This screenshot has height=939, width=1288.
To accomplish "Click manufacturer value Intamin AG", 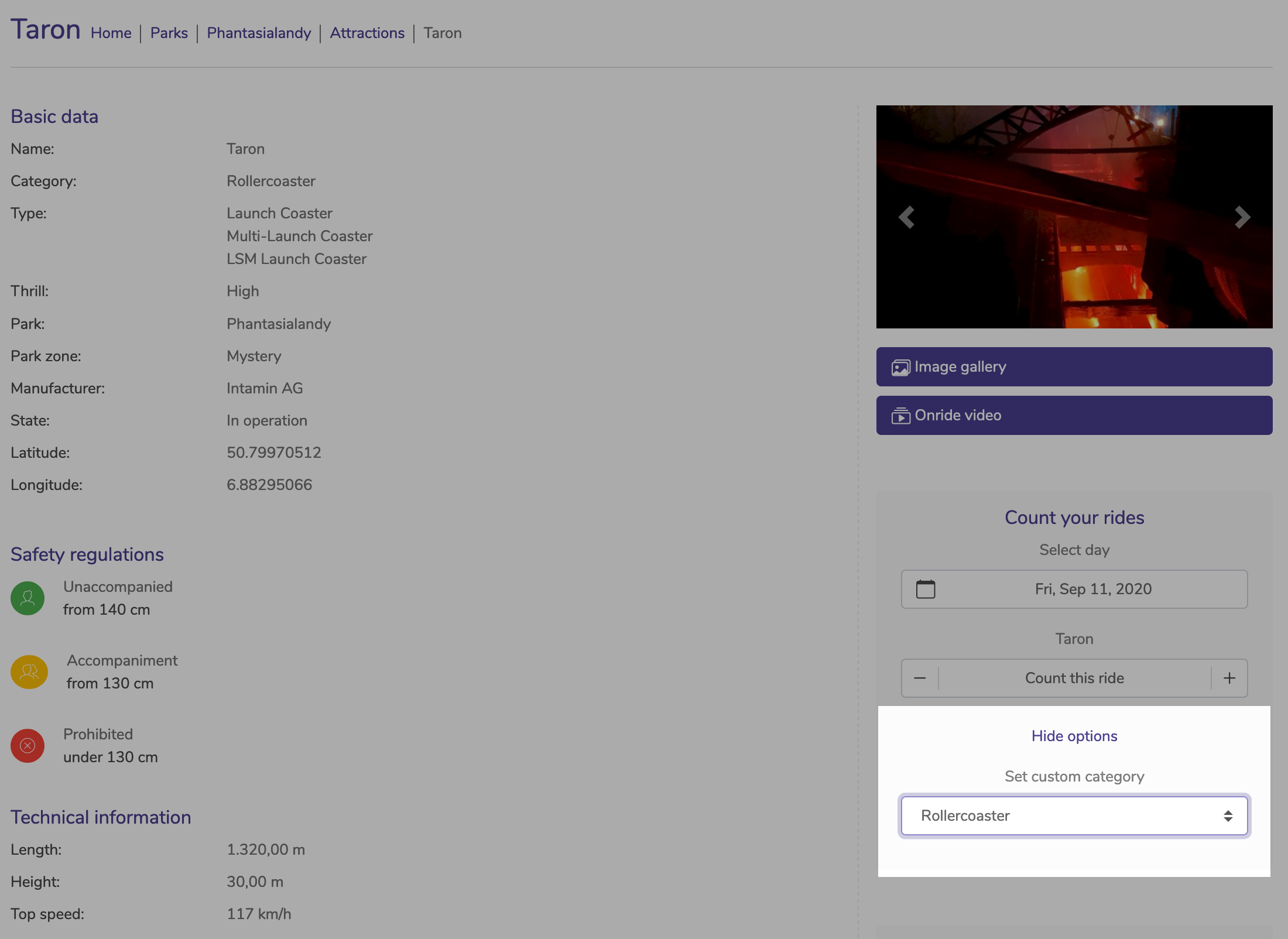I will [265, 388].
